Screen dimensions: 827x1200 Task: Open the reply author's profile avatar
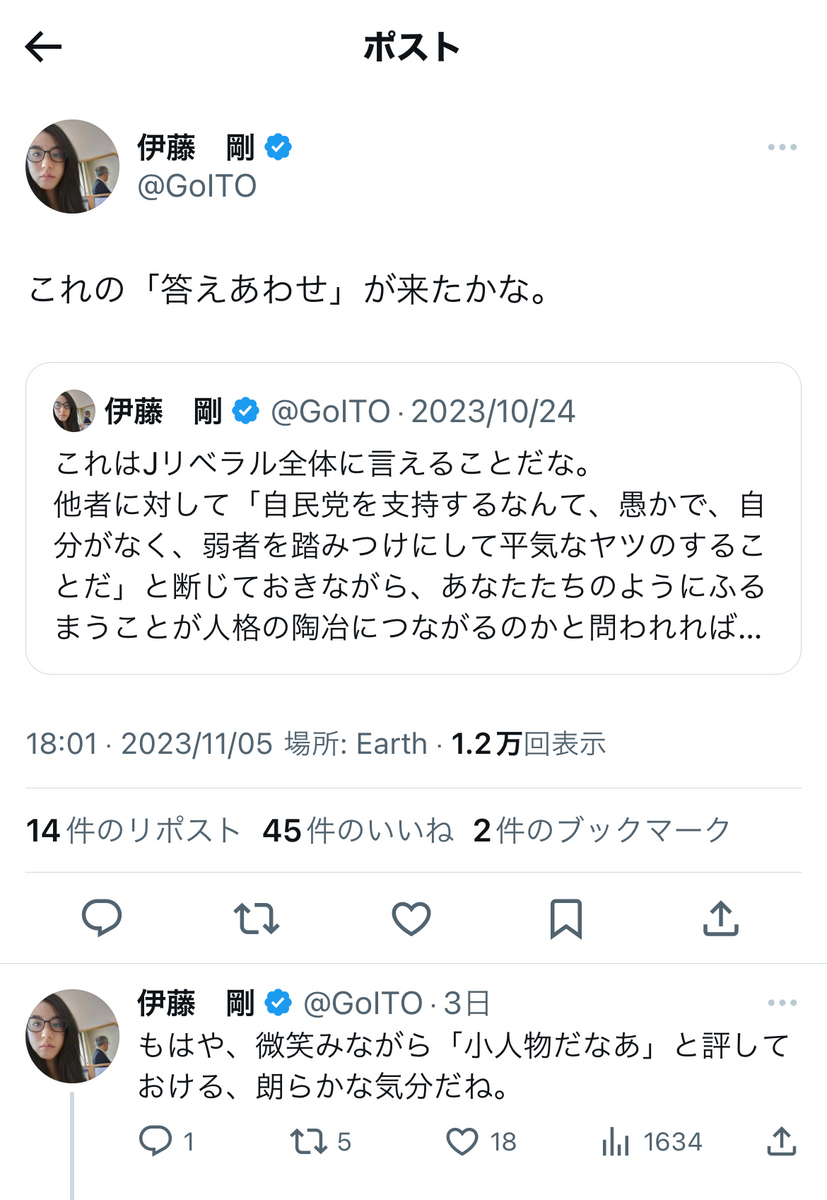(72, 1036)
